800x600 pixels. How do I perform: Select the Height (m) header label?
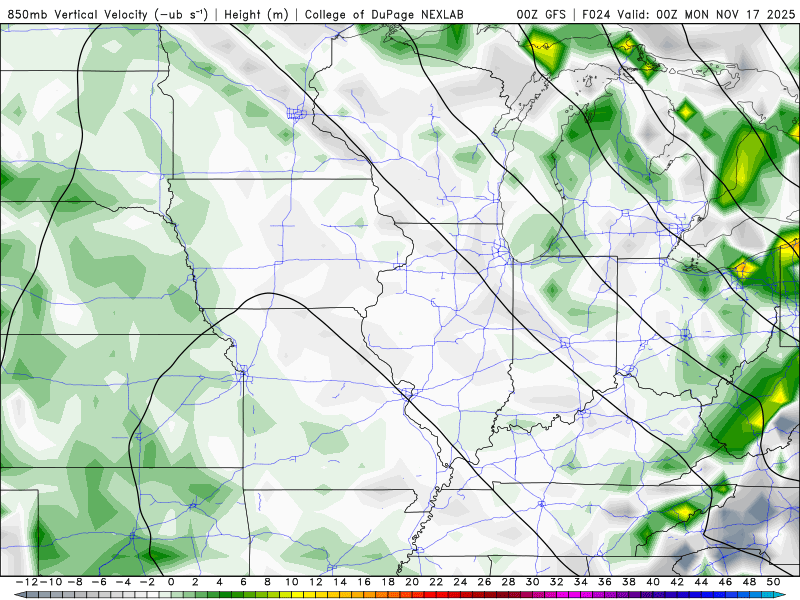click(x=256, y=15)
